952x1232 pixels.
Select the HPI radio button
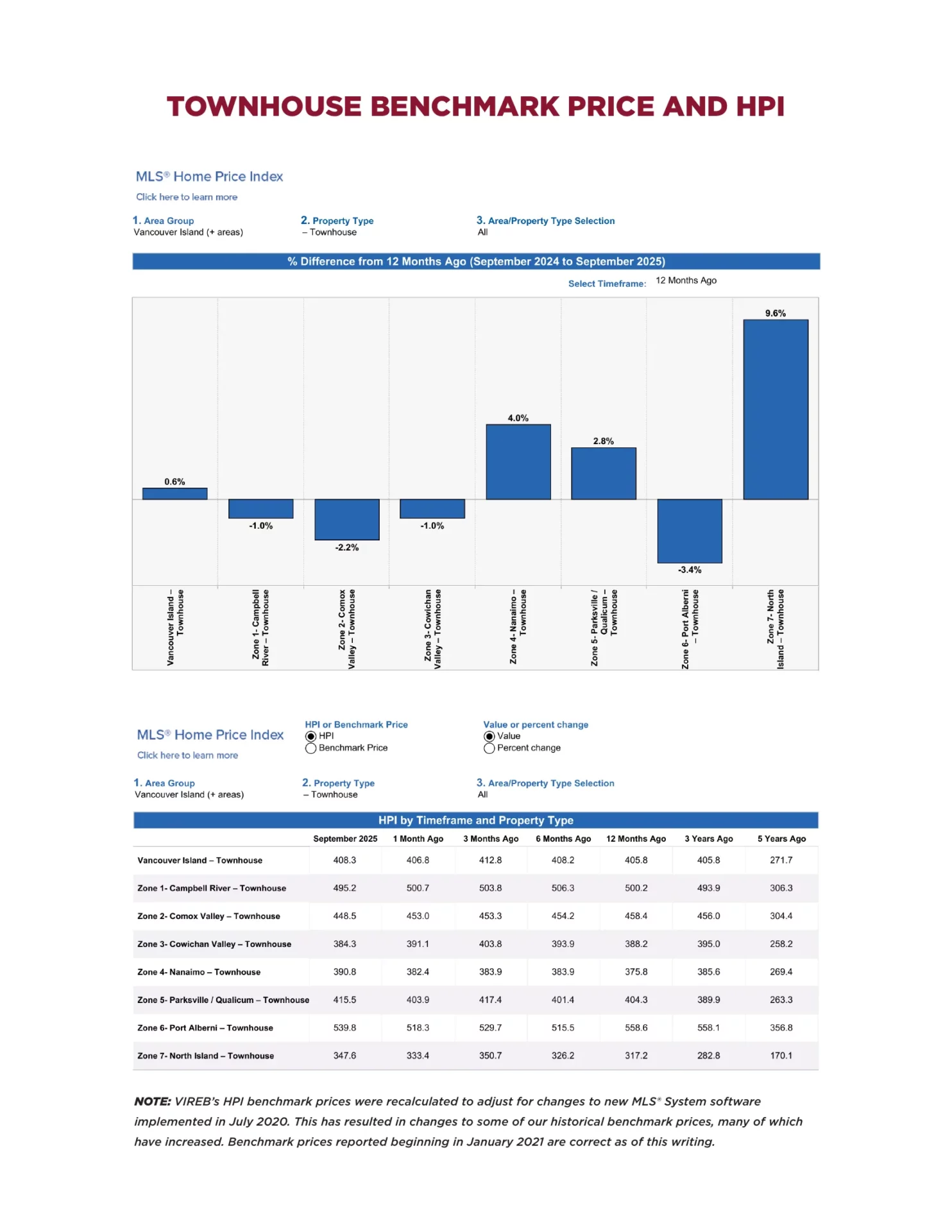click(x=311, y=736)
